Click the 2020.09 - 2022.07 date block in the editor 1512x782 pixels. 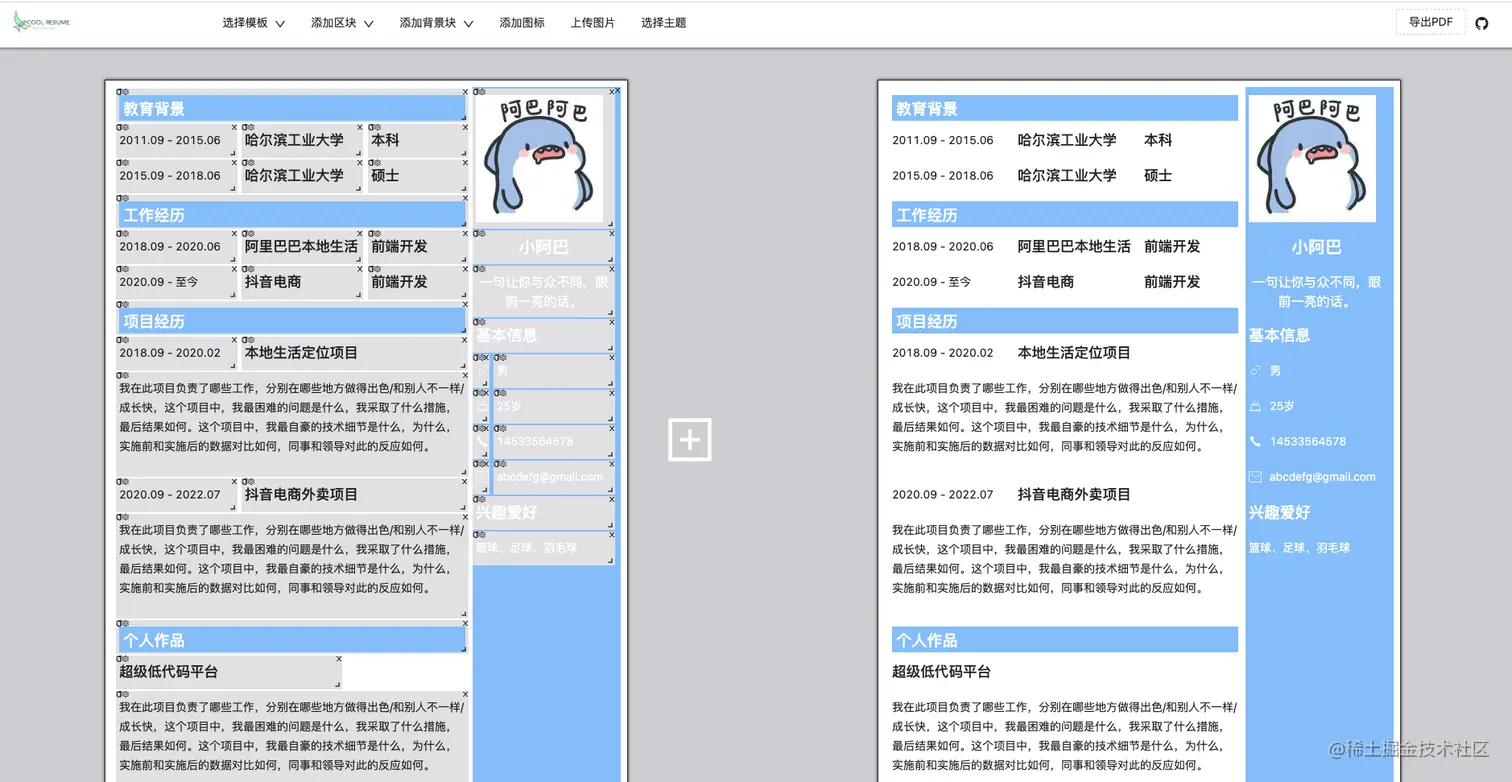pos(177,495)
